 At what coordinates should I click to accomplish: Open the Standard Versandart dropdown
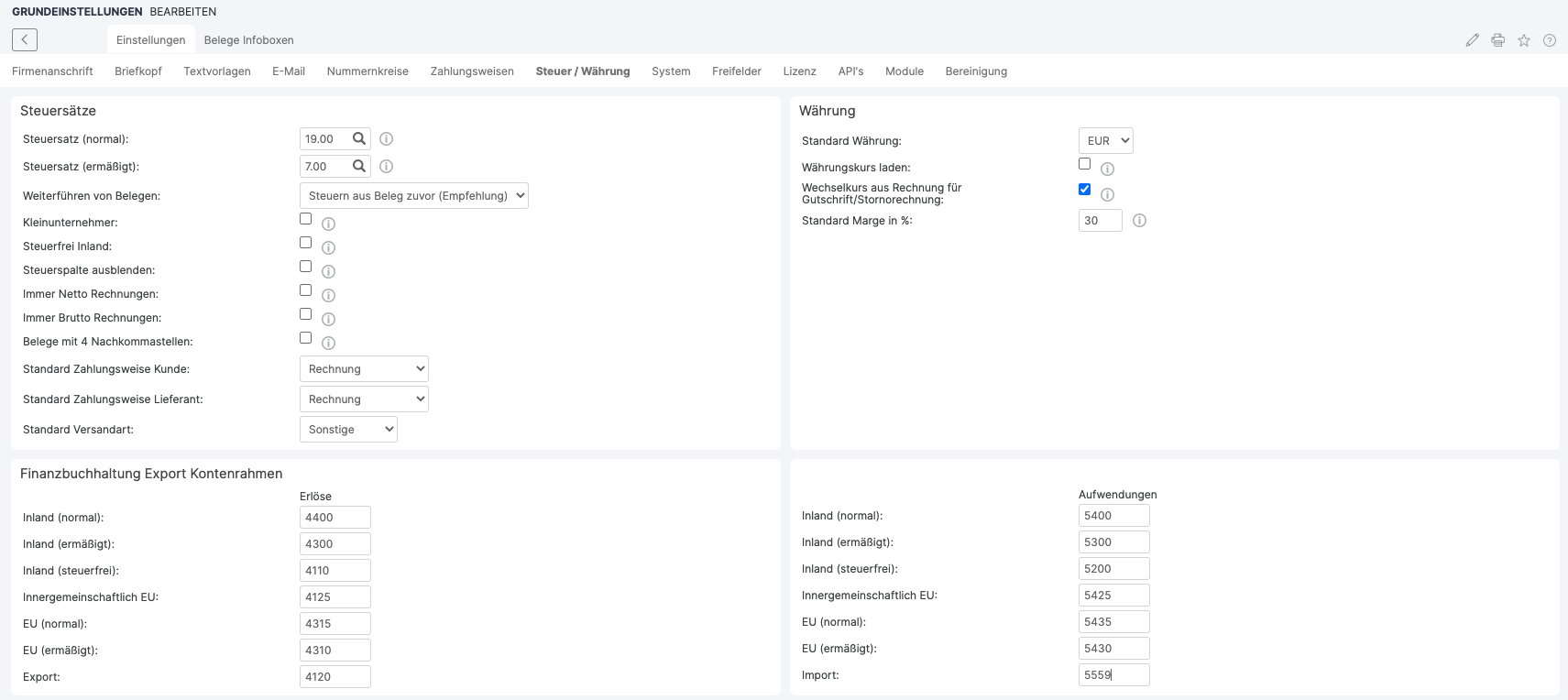(x=348, y=430)
